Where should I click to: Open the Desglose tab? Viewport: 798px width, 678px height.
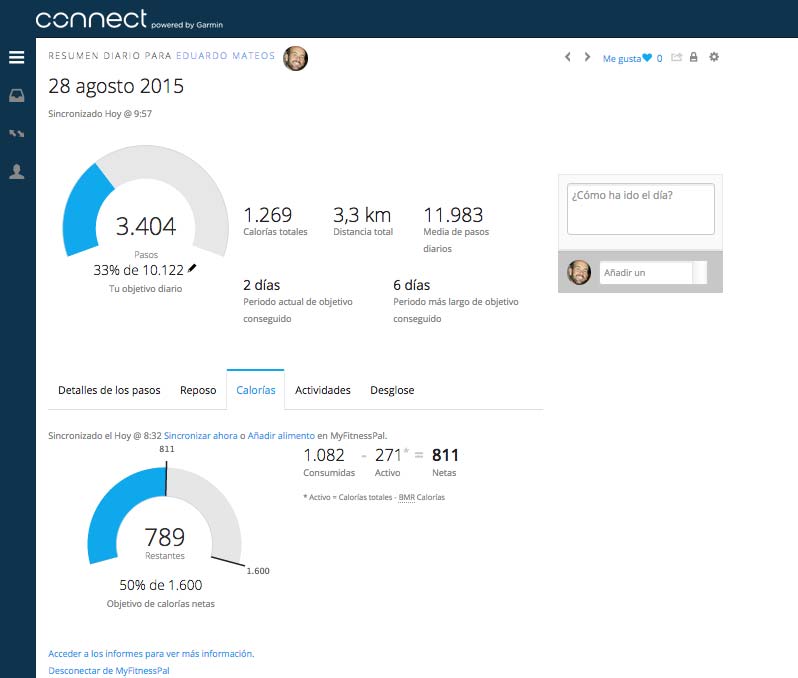click(x=392, y=390)
